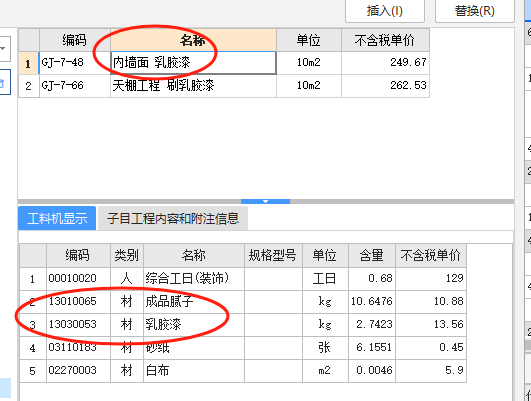
Task: Click the 含量 column header
Action: tap(372, 255)
